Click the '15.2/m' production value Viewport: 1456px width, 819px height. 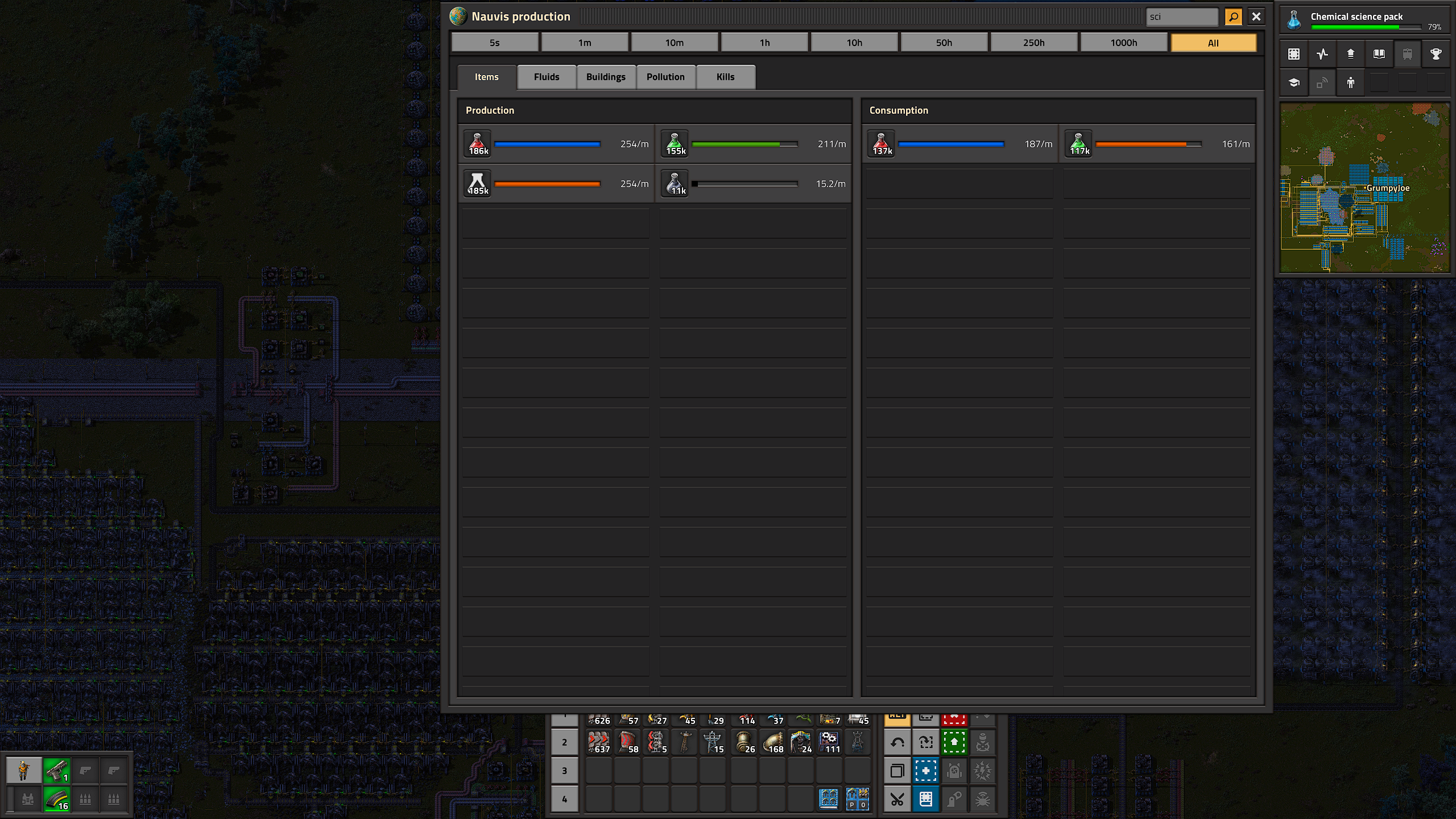(x=831, y=184)
